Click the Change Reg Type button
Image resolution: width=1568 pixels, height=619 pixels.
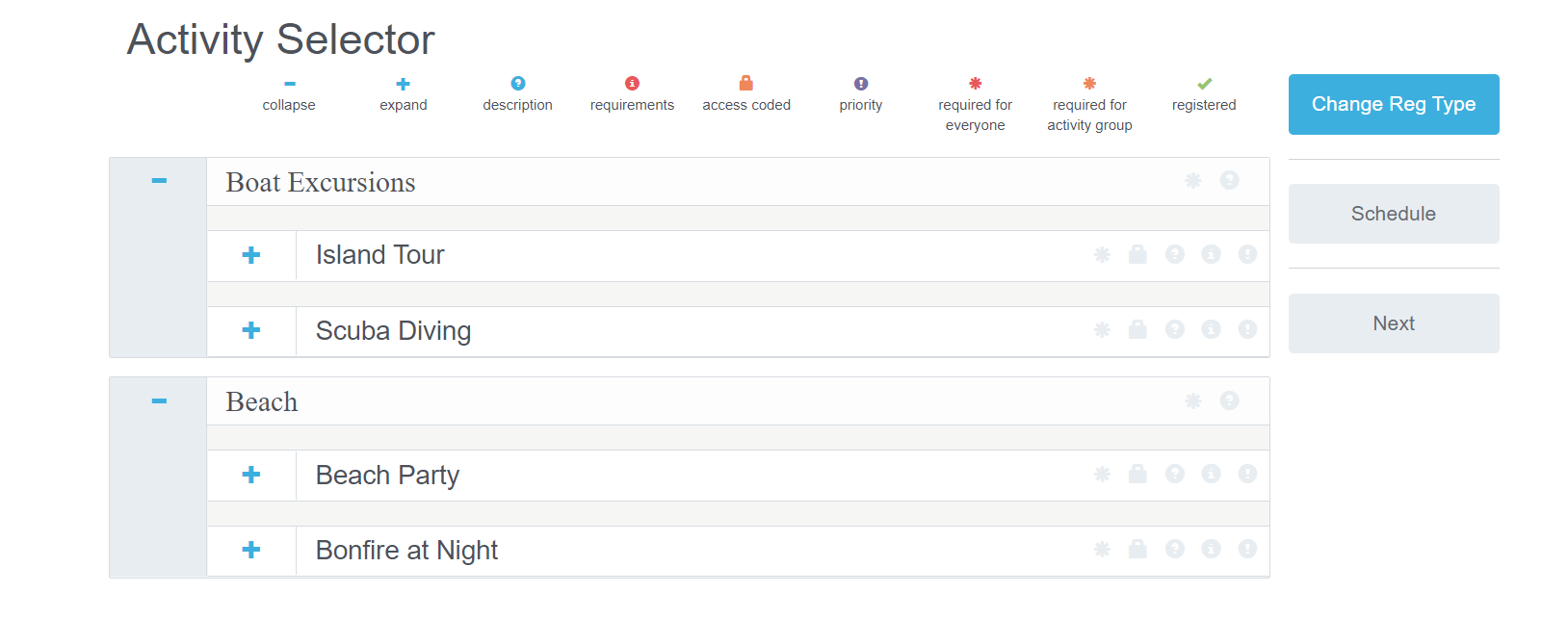(1393, 104)
